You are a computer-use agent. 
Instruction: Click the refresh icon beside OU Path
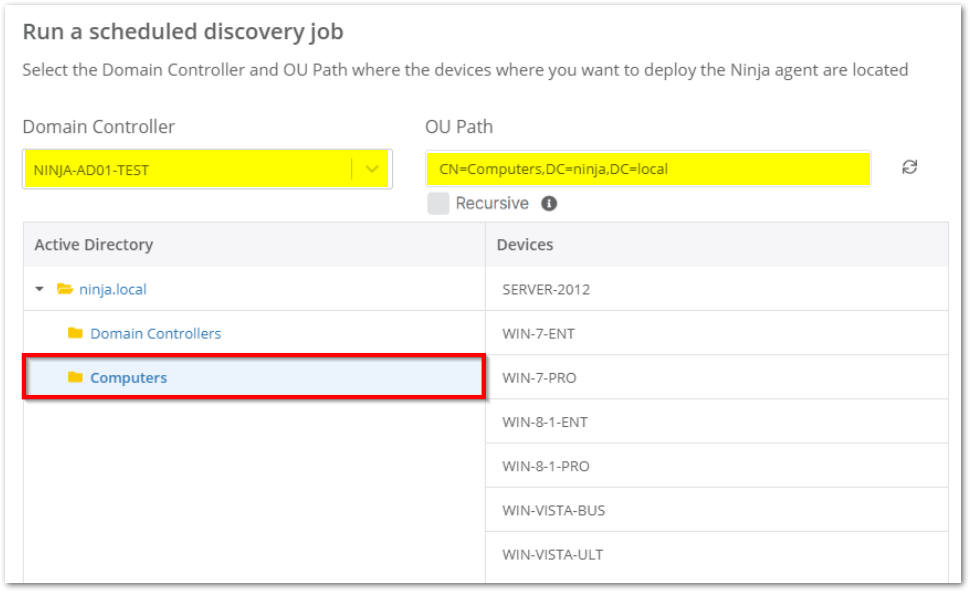pyautogui.click(x=908, y=168)
